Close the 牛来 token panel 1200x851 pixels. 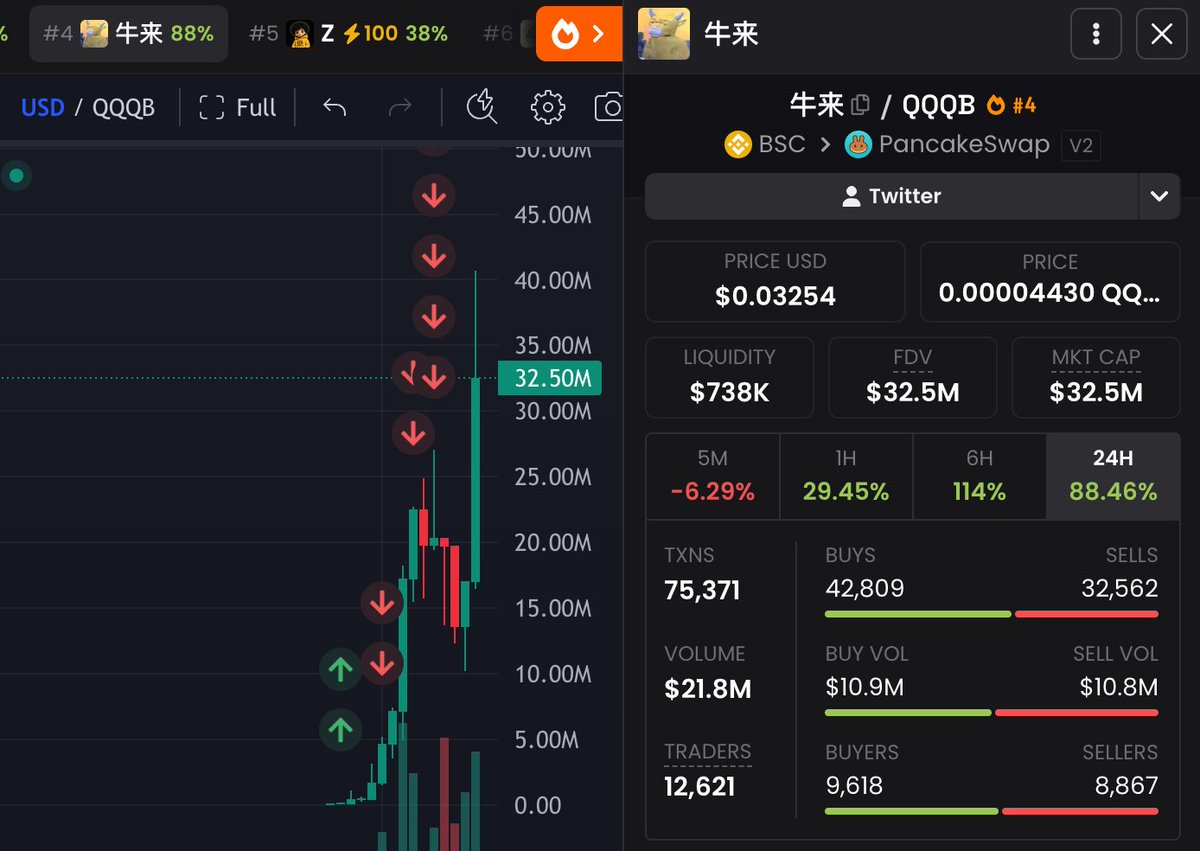tap(1162, 34)
